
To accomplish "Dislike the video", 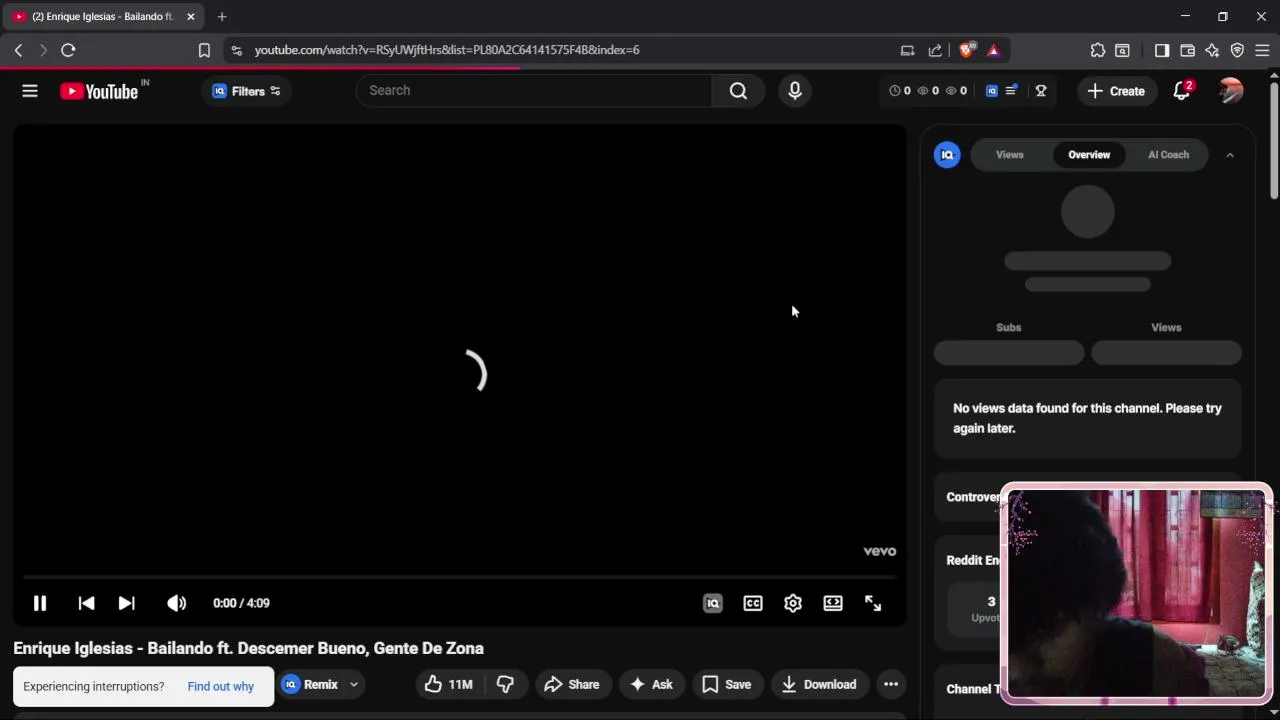I will pos(505,684).
